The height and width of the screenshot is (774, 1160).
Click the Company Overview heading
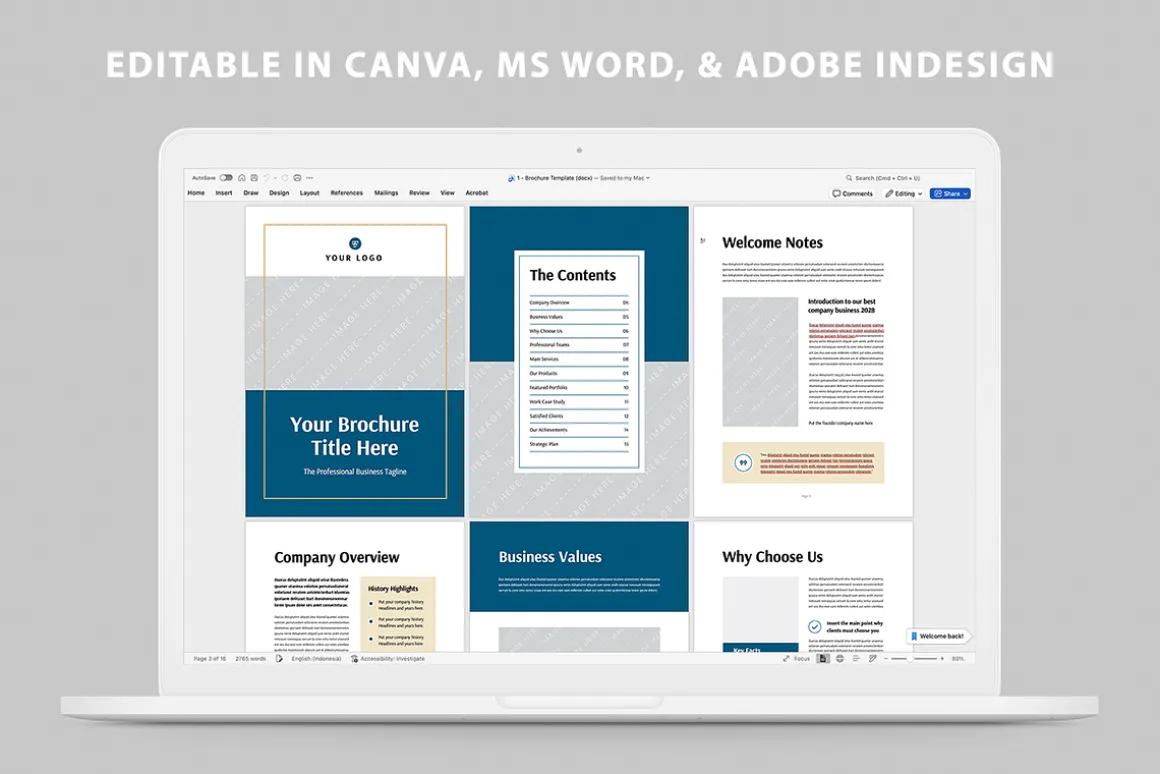pos(337,557)
